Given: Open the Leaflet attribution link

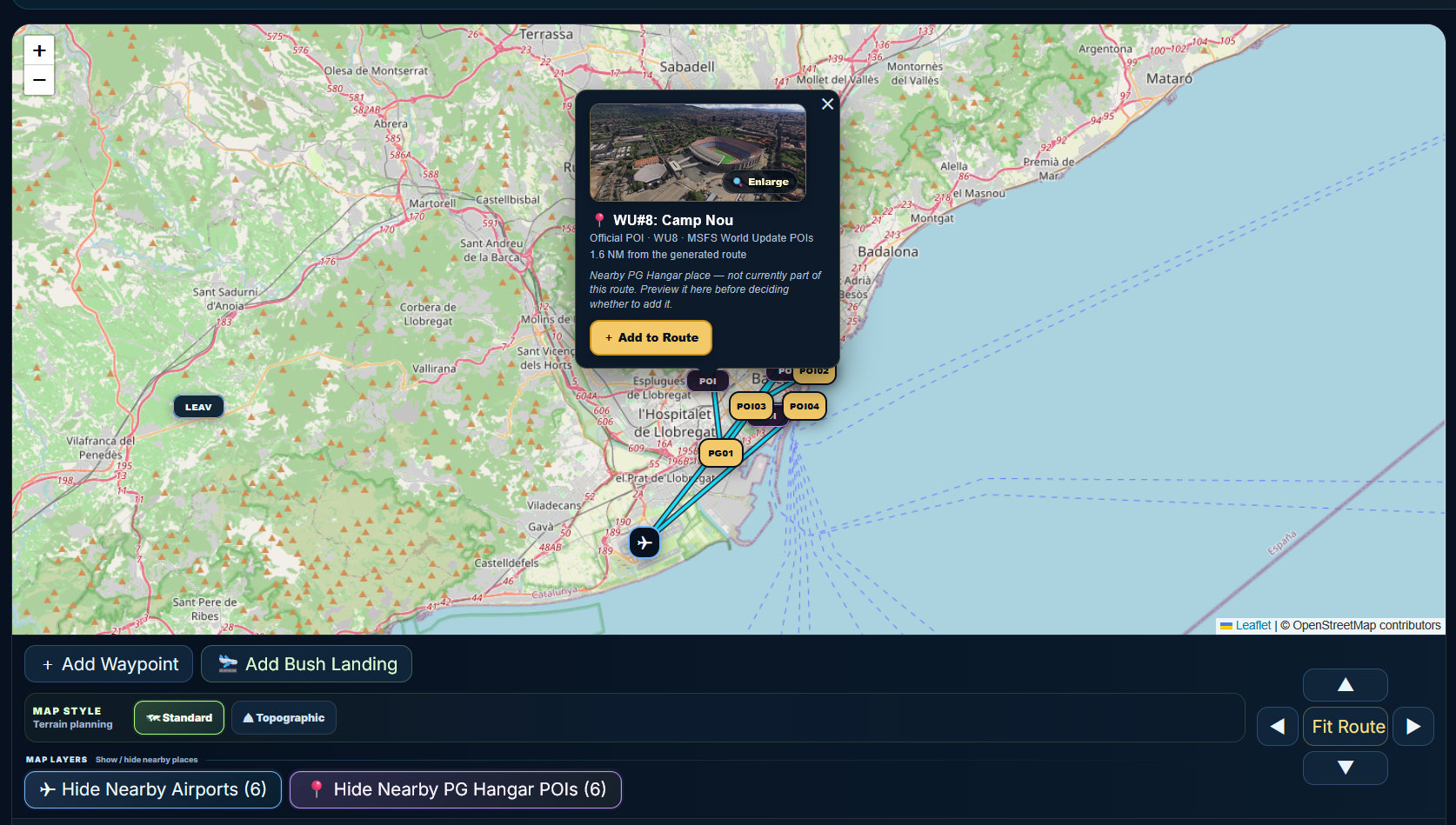Looking at the screenshot, I should pyautogui.click(x=1246, y=625).
